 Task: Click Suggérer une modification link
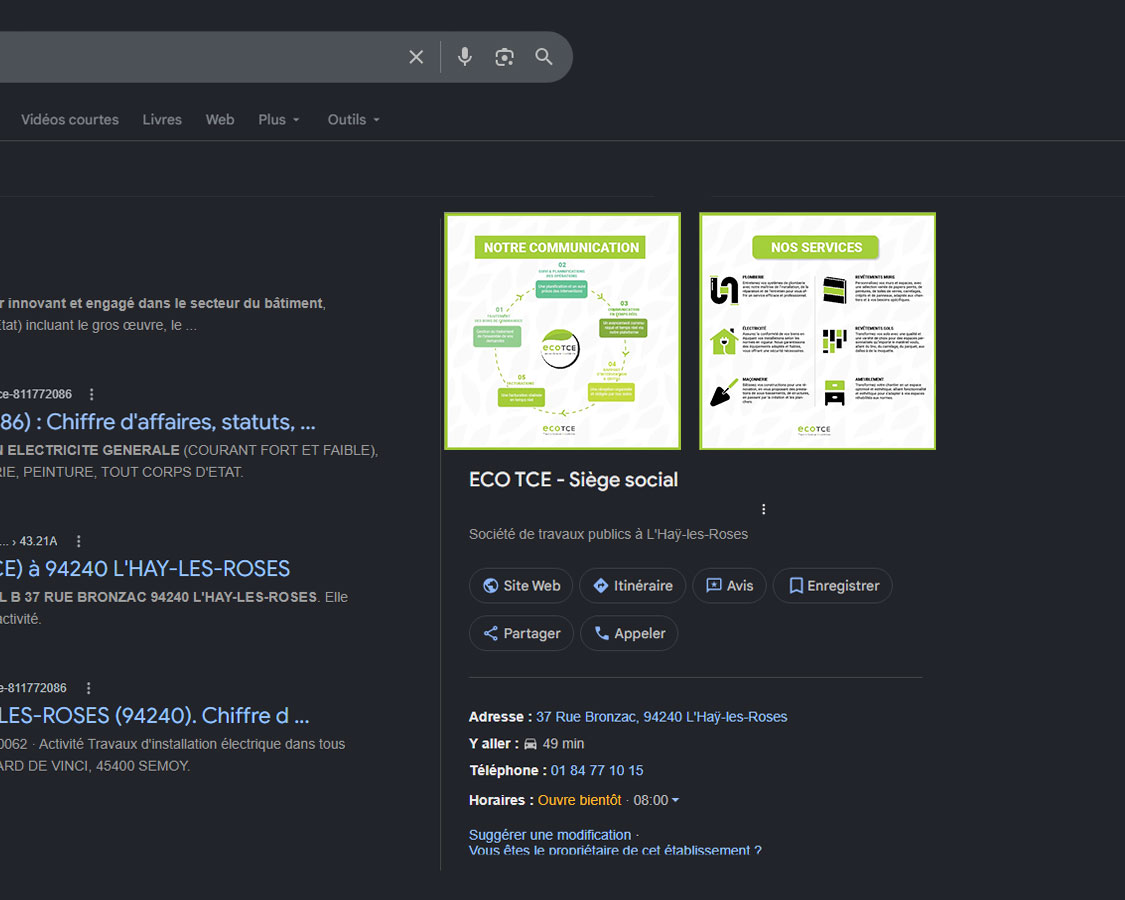pyautogui.click(x=550, y=835)
